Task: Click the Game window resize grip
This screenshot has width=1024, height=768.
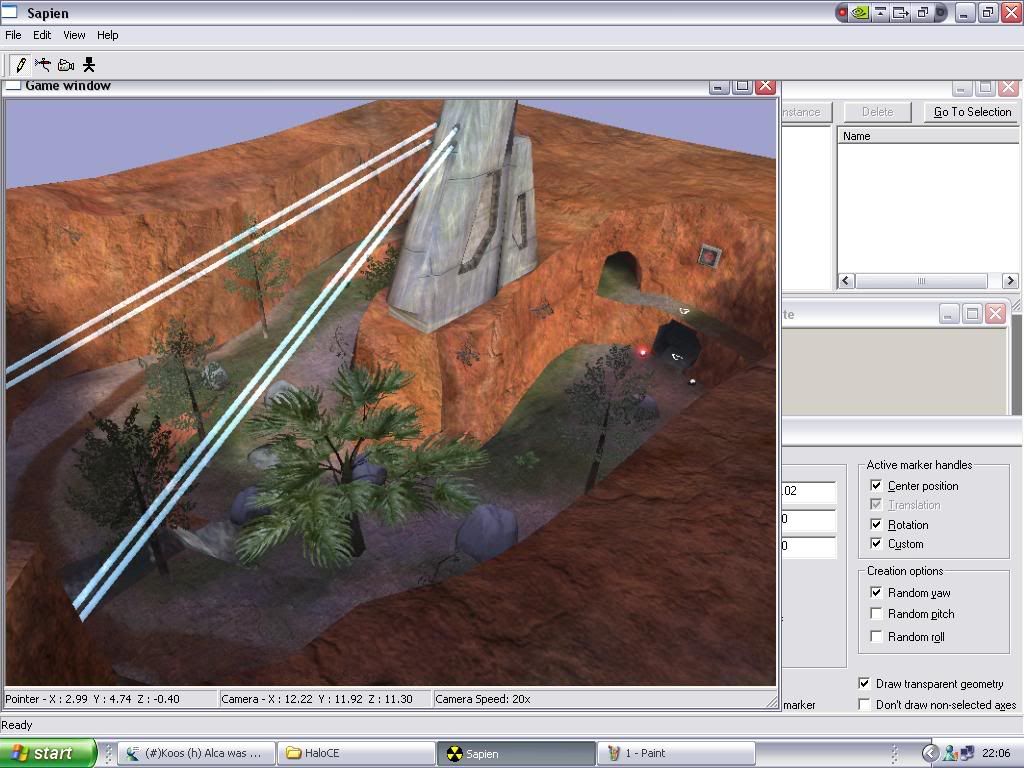Action: tap(772, 702)
